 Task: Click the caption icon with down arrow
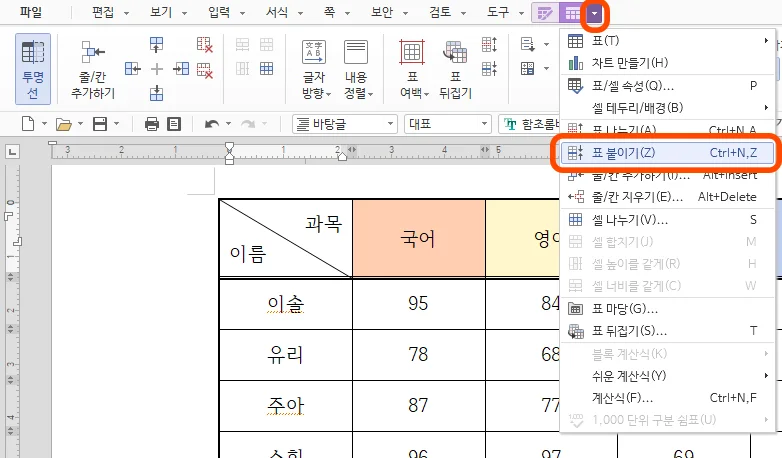click(528, 44)
